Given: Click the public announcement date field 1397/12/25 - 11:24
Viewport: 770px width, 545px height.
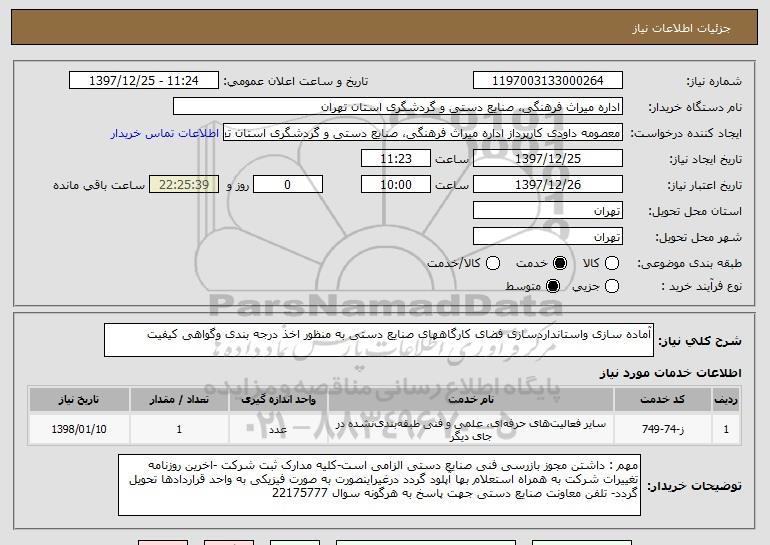Looking at the screenshot, I should [144, 81].
